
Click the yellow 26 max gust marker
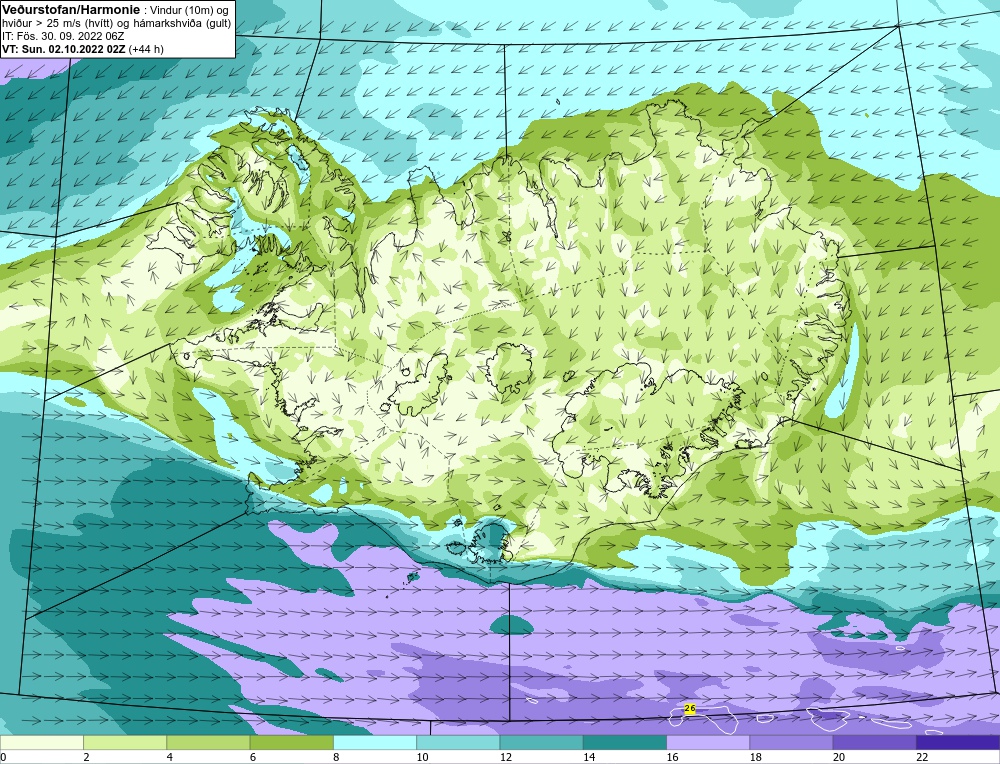pos(689,709)
